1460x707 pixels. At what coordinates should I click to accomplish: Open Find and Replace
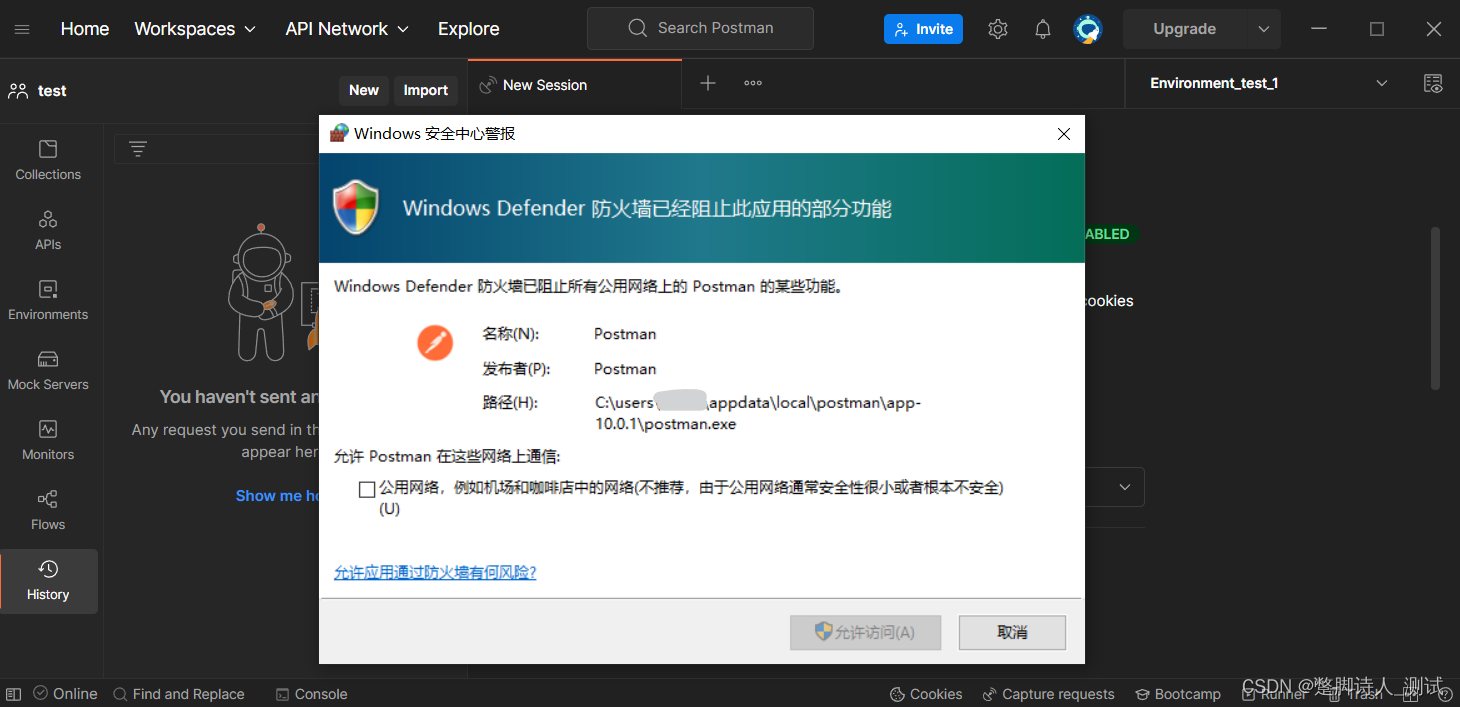pos(179,694)
